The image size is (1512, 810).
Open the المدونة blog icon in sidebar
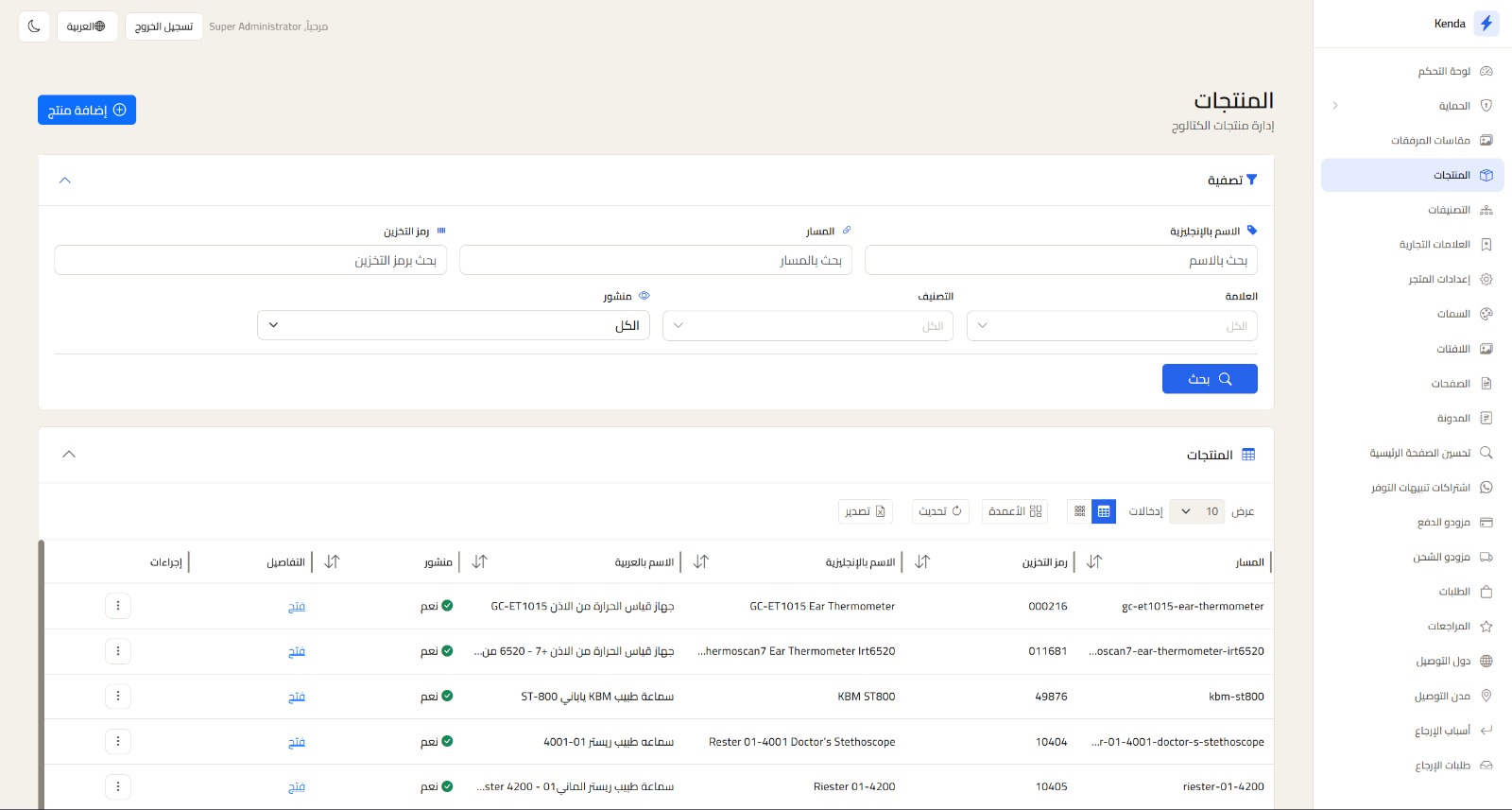tap(1486, 418)
